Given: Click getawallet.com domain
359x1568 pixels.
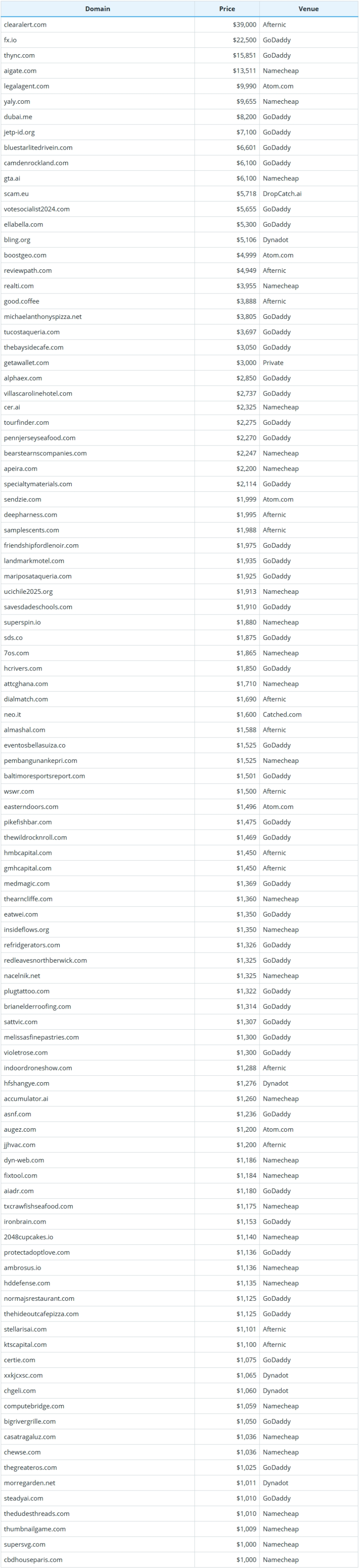Looking at the screenshot, I should (x=26, y=363).
